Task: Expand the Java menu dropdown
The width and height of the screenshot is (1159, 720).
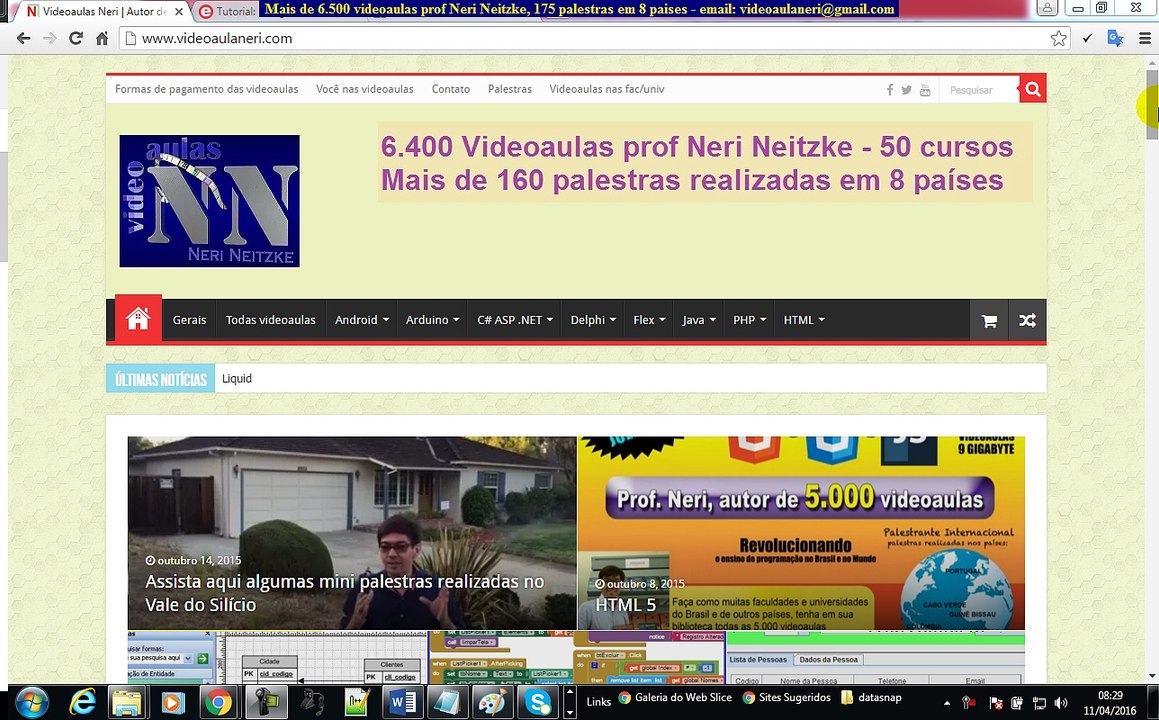Action: click(699, 320)
